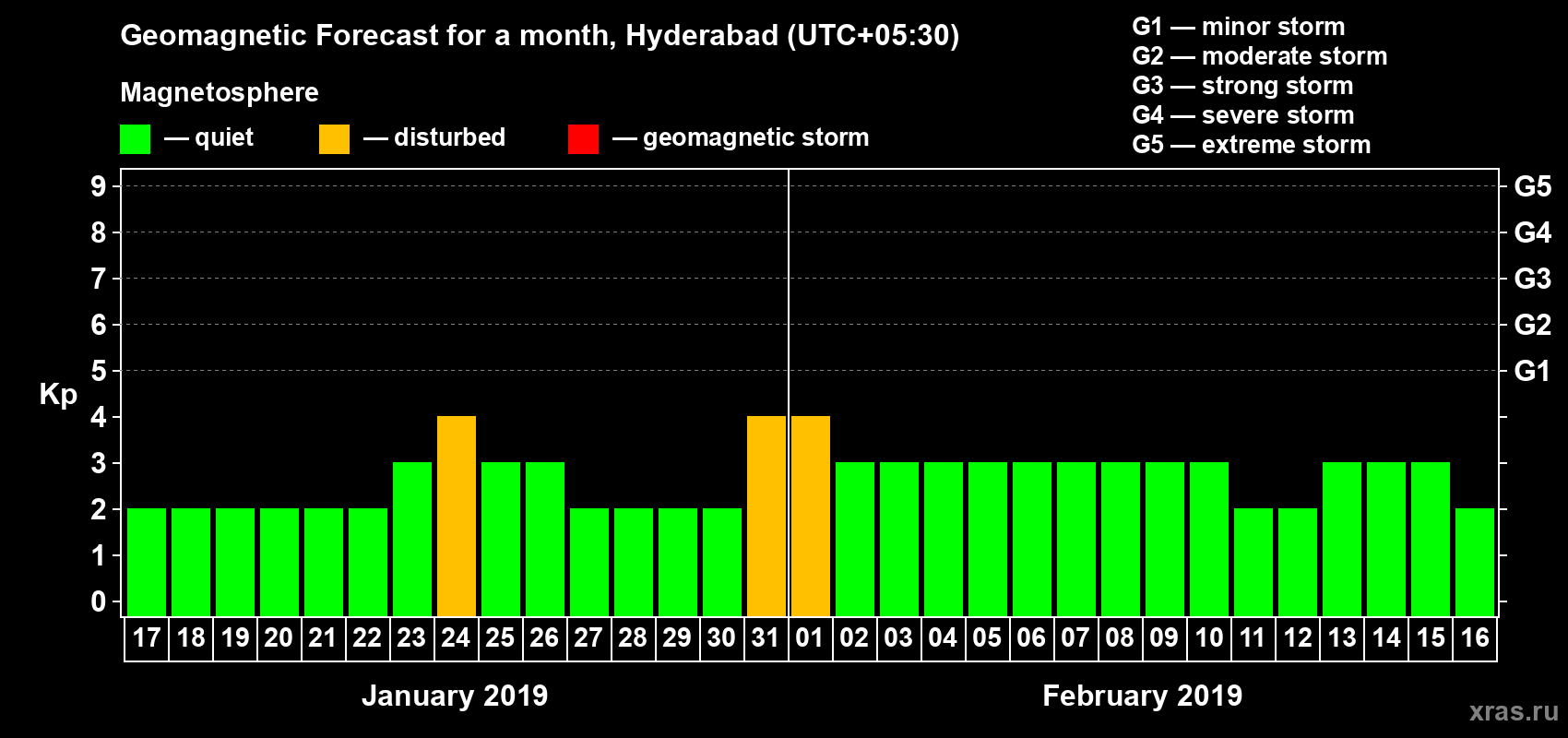This screenshot has width=1568, height=738.
Task: Click the geomagnetic storm legend label
Action: [x=756, y=137]
